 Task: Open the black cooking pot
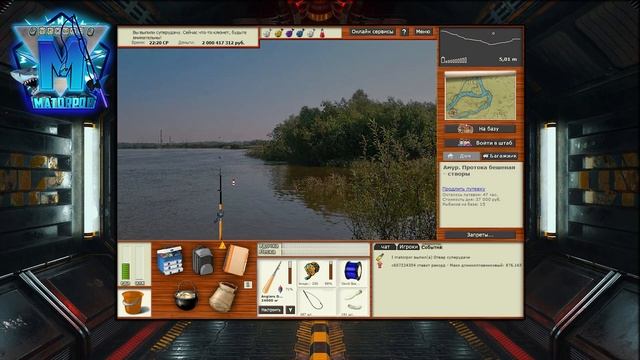click(x=186, y=296)
